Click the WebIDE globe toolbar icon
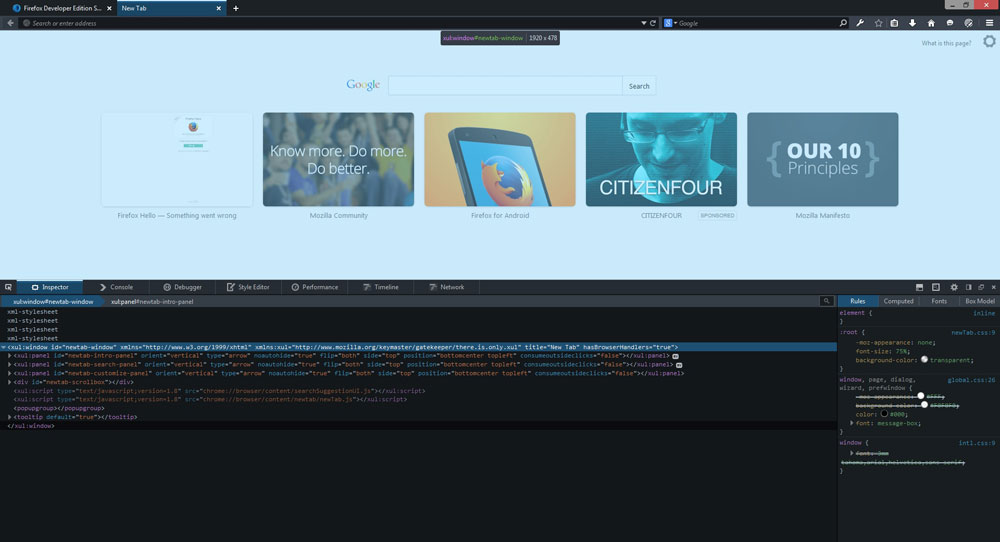1000x542 pixels. (969, 23)
